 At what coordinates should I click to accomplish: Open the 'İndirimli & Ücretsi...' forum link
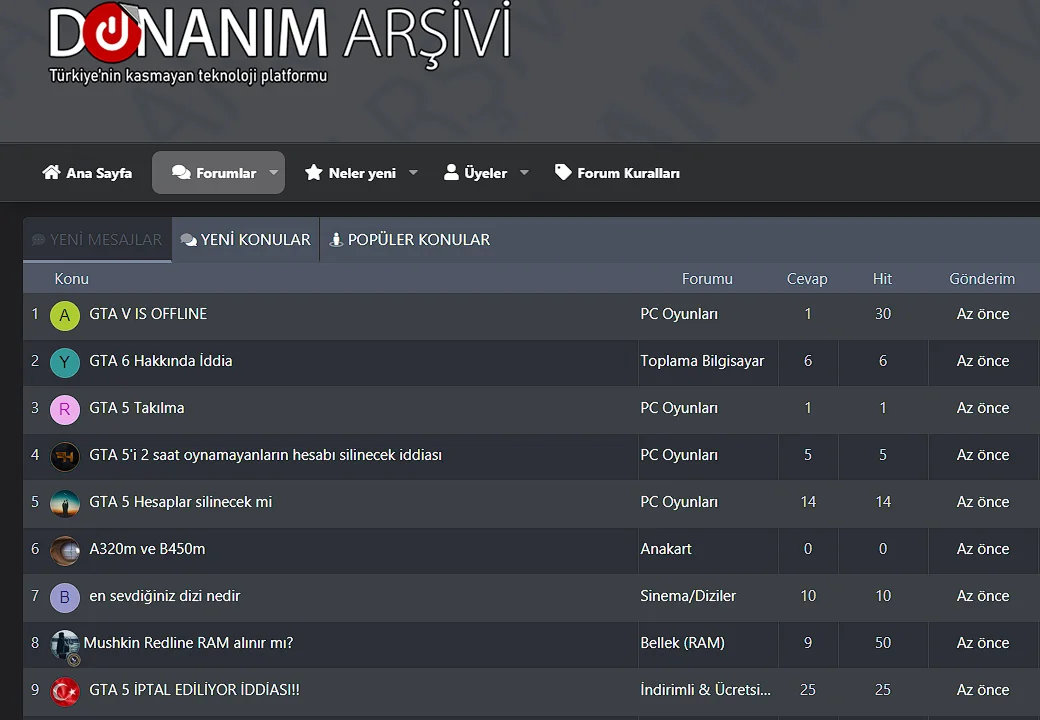[705, 690]
